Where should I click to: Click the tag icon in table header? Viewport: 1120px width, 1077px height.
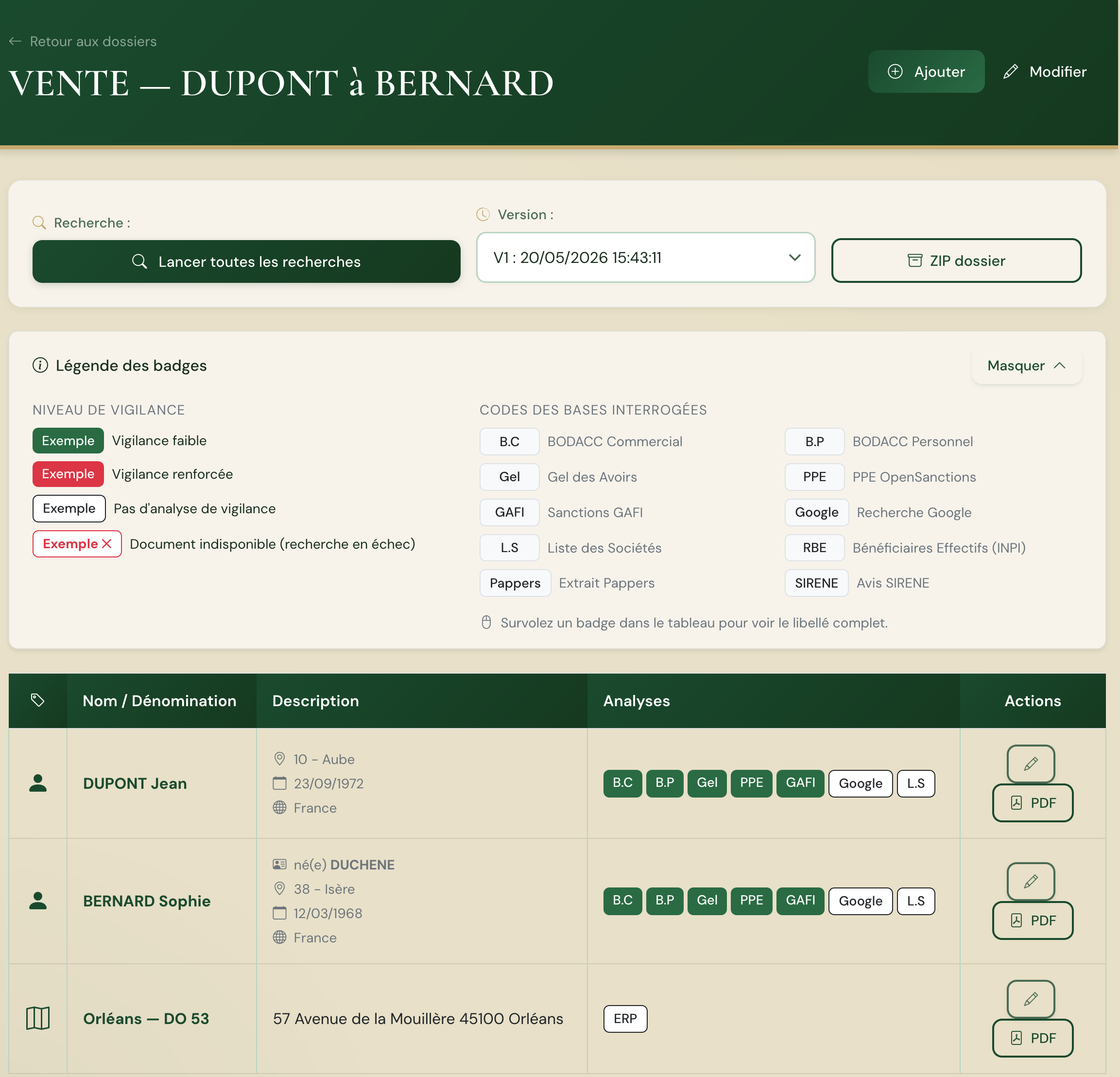[38, 700]
